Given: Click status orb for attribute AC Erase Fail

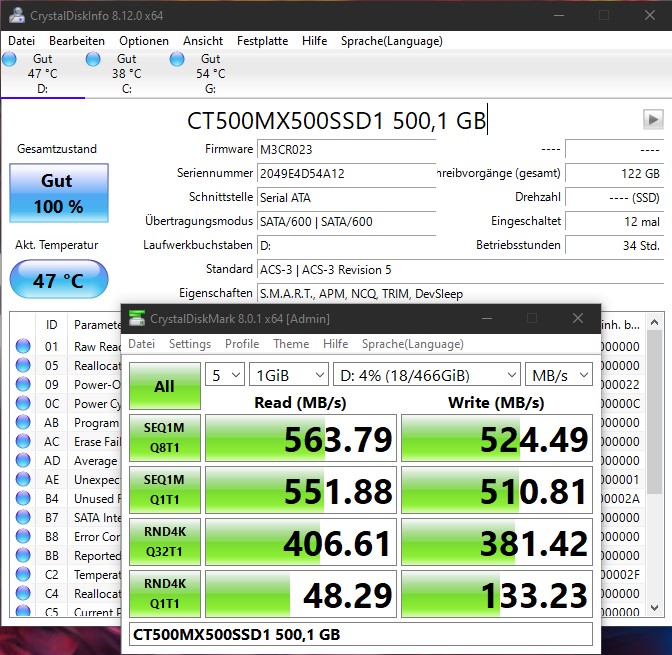Looking at the screenshot, I should click(23, 441).
